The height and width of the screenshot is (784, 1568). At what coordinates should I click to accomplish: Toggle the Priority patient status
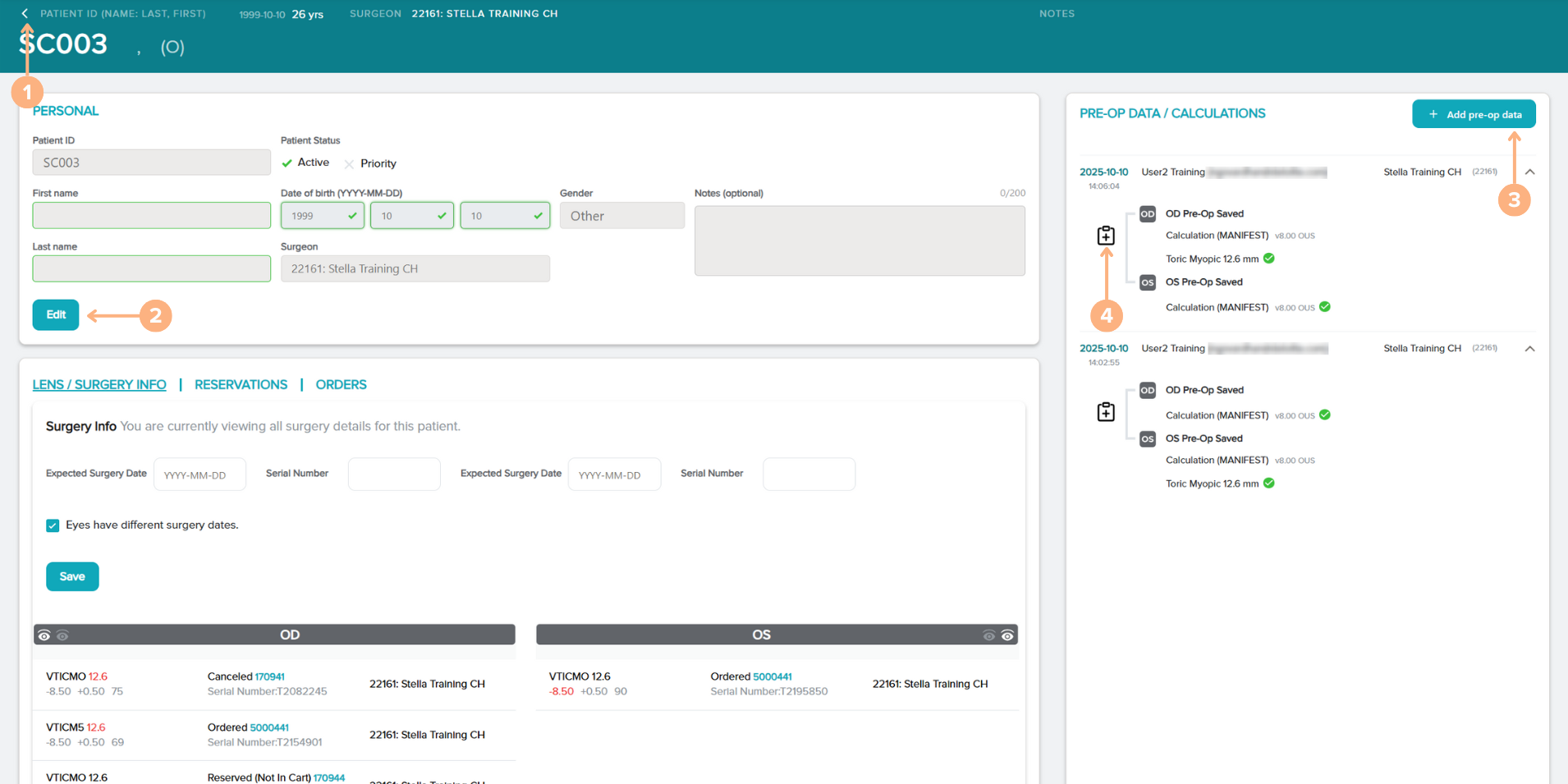click(x=350, y=164)
